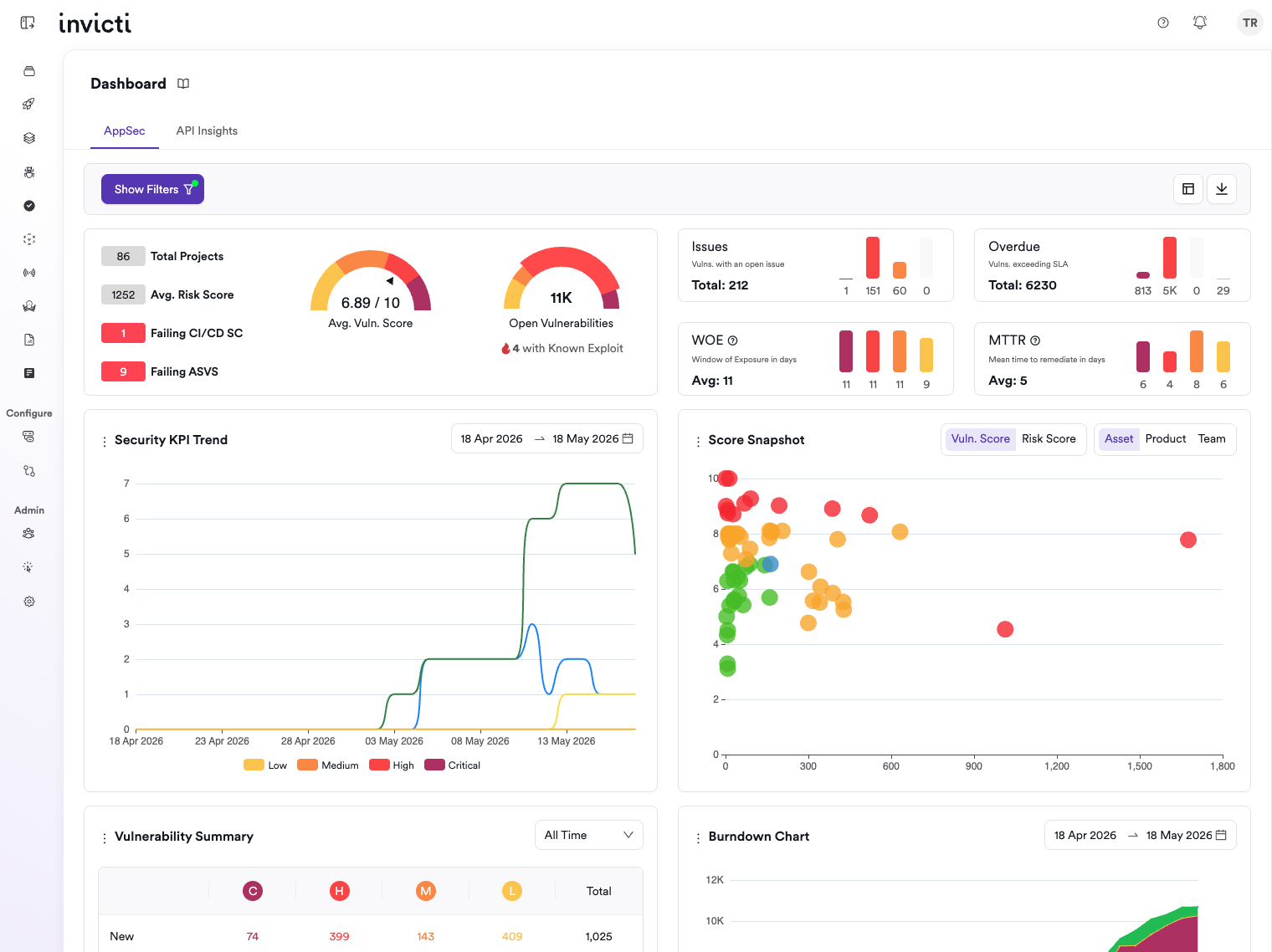This screenshot has width=1272, height=952.
Task: Open the bug icon in sidebar
Action: tap(29, 172)
